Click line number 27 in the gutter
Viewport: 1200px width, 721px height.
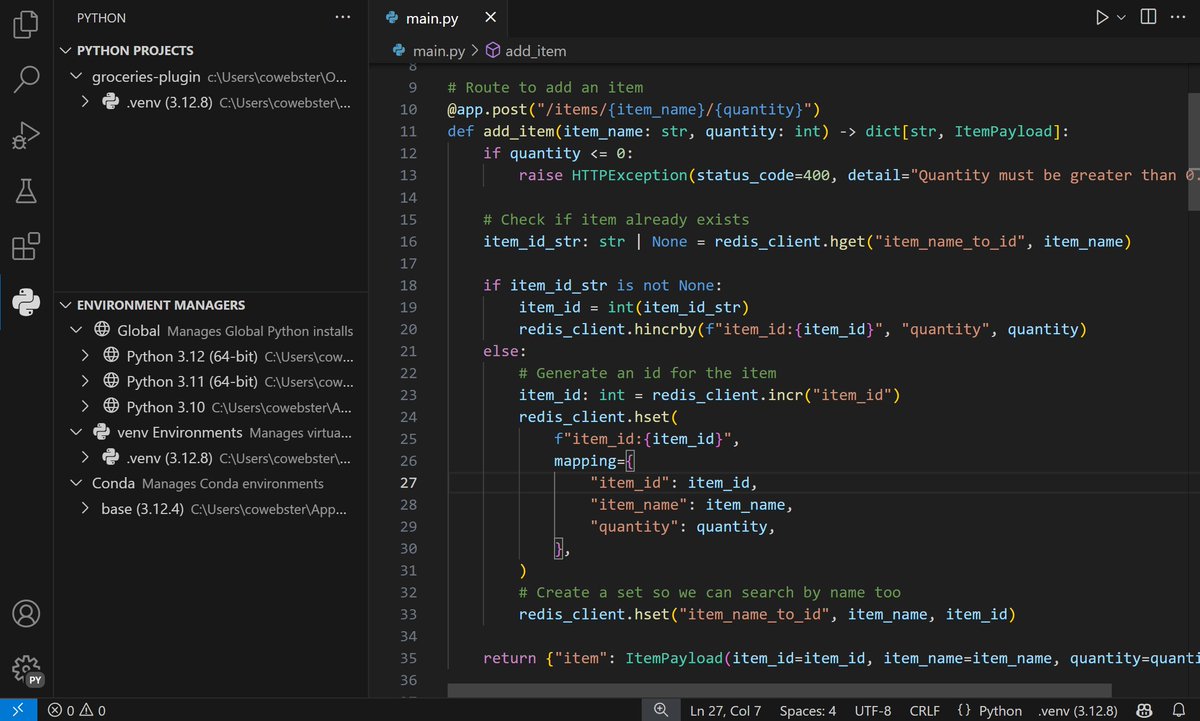(408, 483)
